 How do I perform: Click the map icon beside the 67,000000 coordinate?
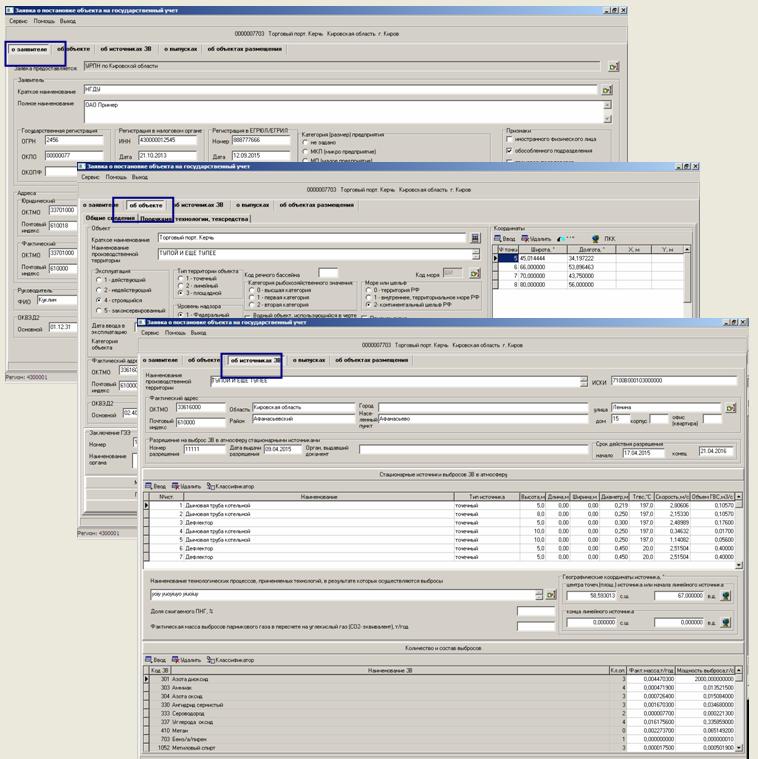point(725,596)
